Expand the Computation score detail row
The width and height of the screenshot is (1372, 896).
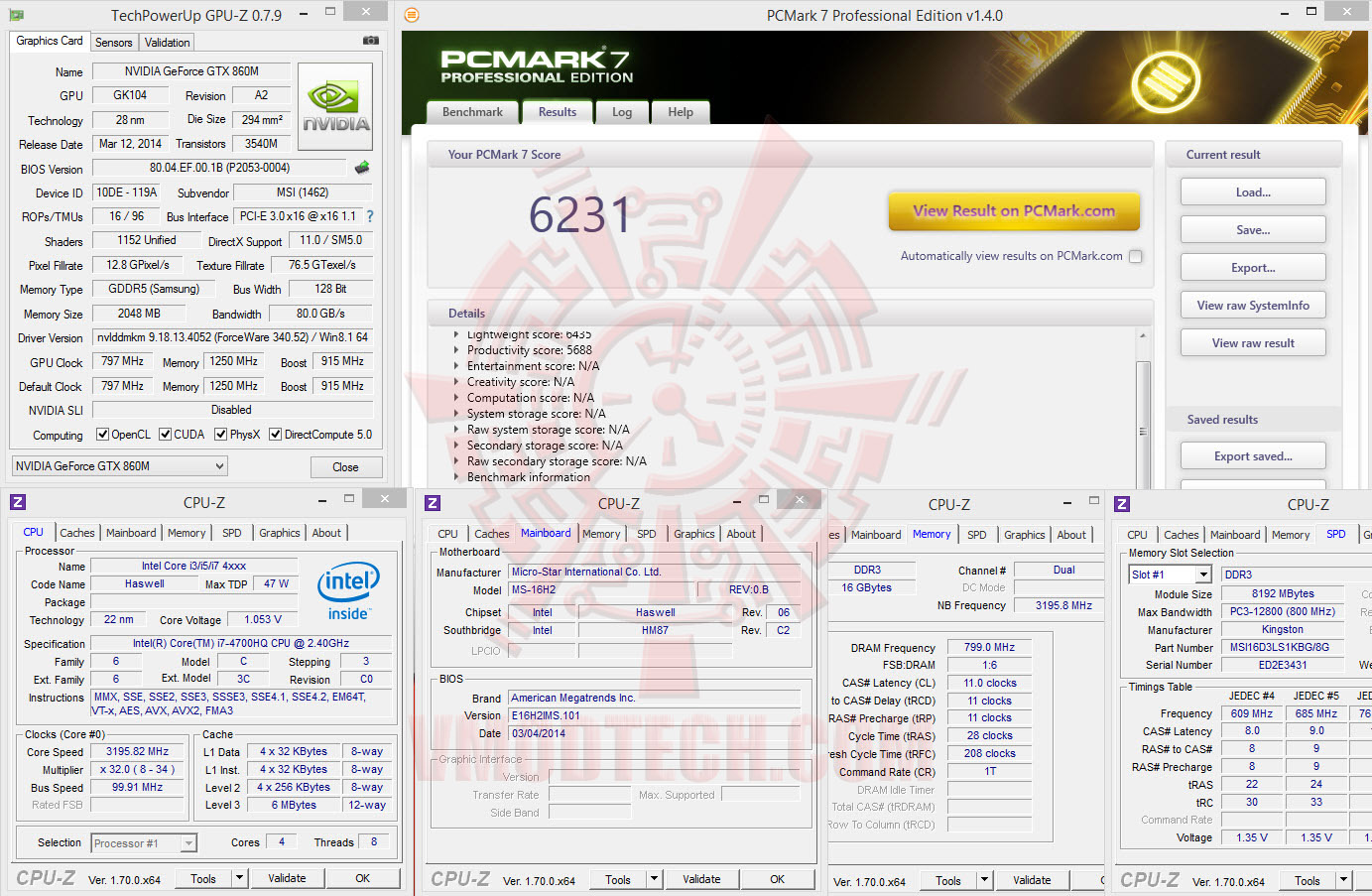point(456,398)
